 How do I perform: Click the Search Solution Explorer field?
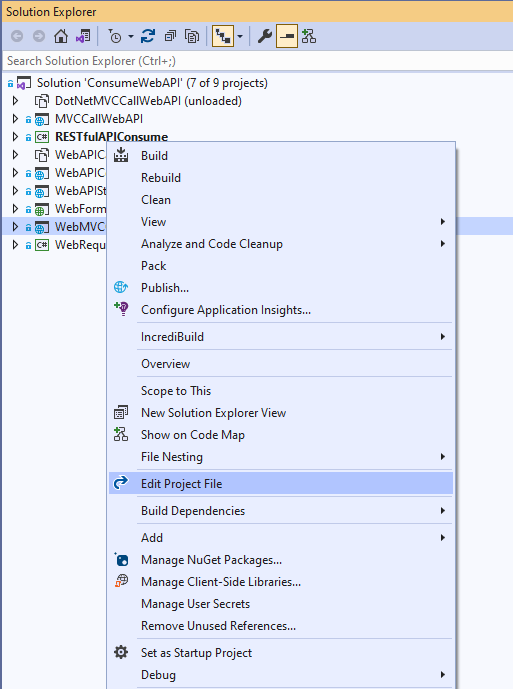pos(258,61)
